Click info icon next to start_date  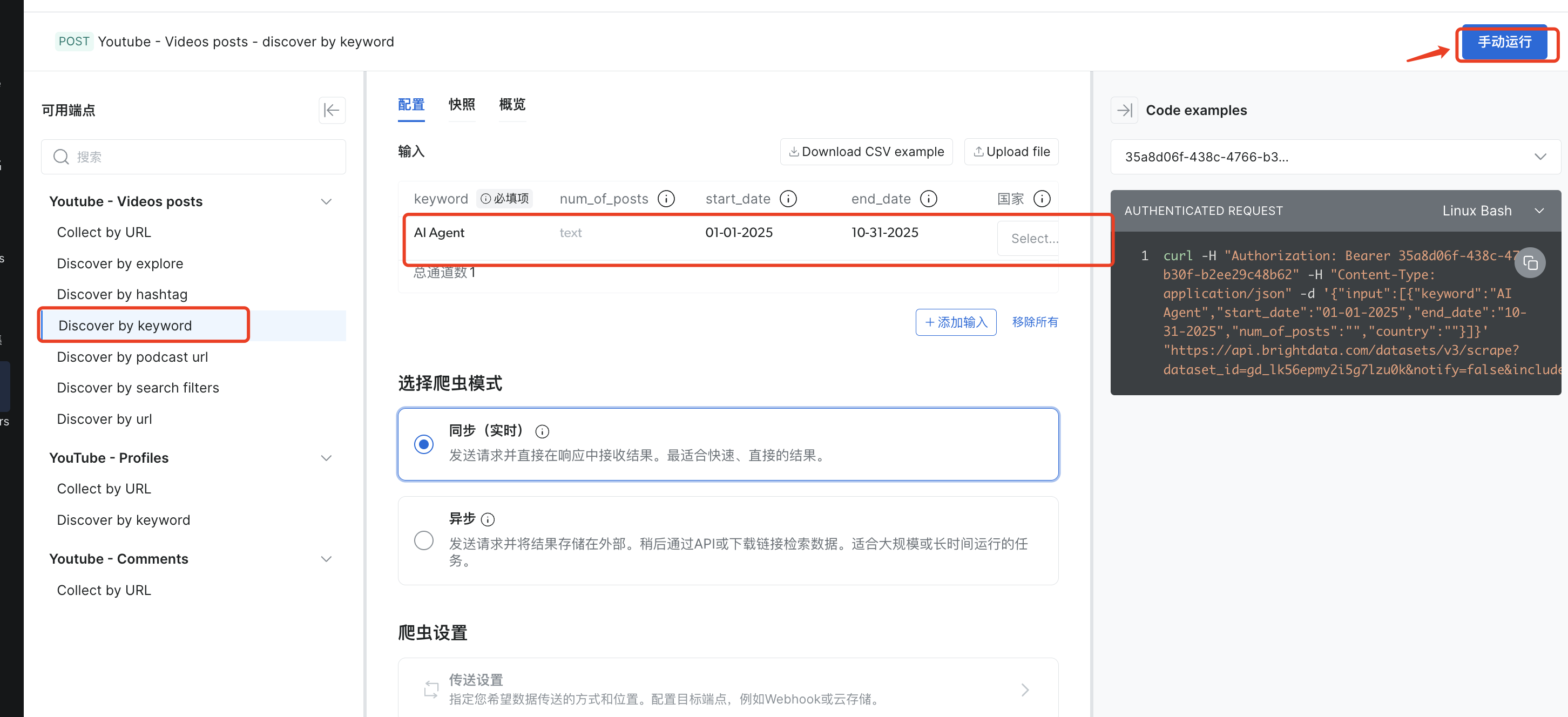point(788,199)
